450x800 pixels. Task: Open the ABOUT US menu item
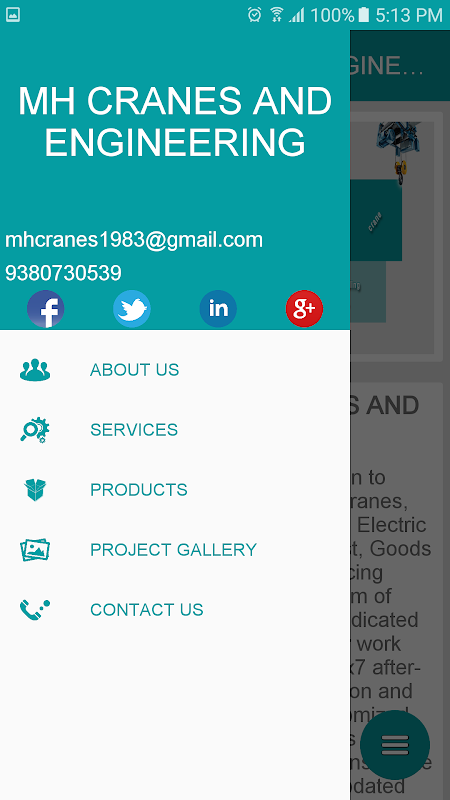(x=175, y=369)
